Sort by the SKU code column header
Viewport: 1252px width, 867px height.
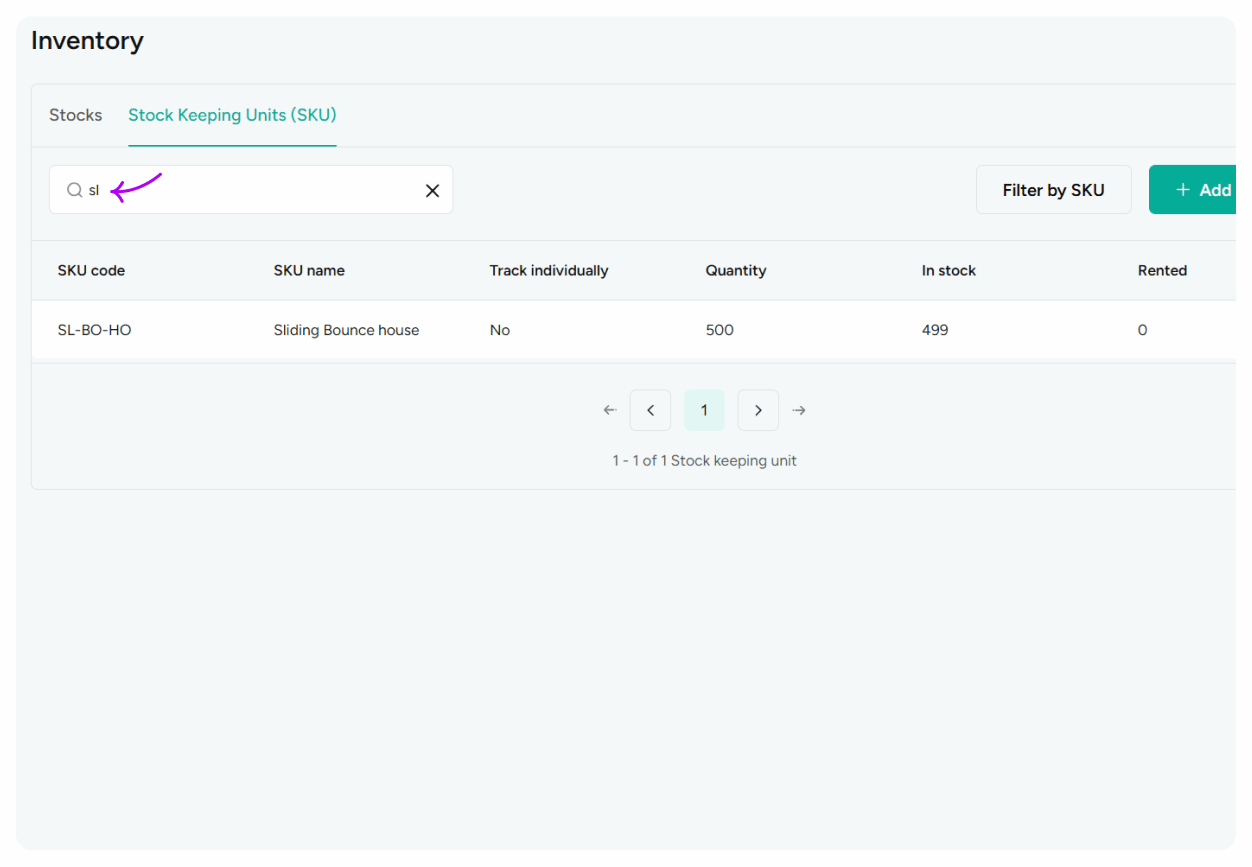click(91, 270)
